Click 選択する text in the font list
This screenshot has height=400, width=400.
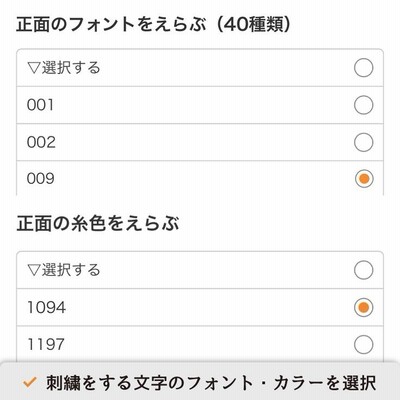tap(71, 68)
